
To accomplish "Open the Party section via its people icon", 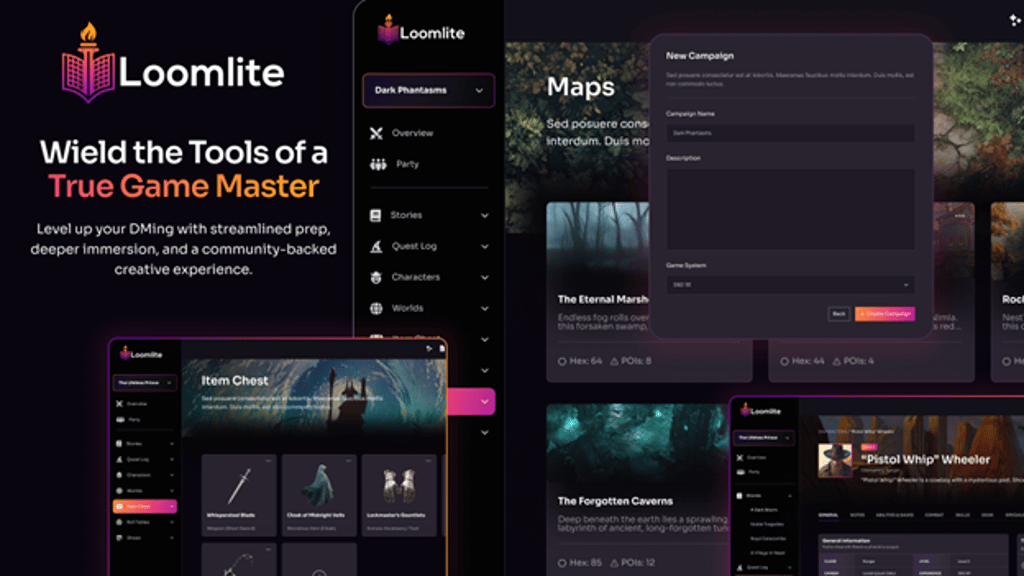I will tap(377, 163).
